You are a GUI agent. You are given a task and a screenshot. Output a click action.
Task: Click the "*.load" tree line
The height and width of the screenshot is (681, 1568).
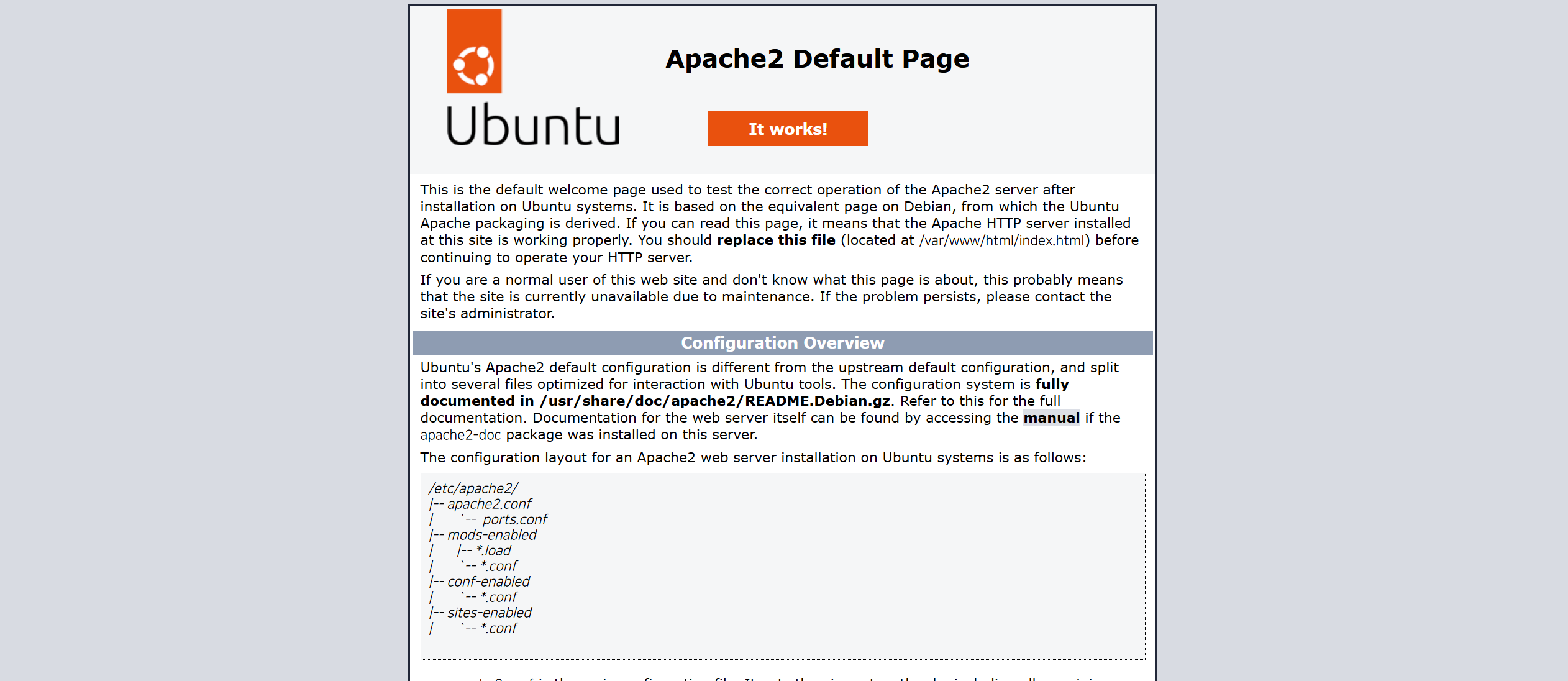[493, 551]
